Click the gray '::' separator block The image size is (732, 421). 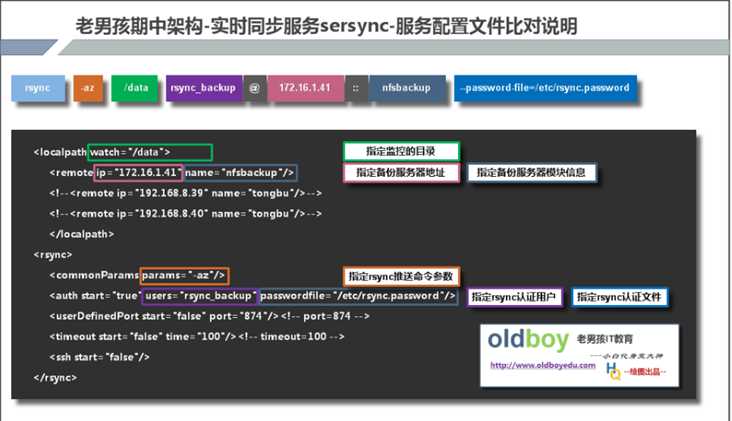pyautogui.click(x=356, y=88)
